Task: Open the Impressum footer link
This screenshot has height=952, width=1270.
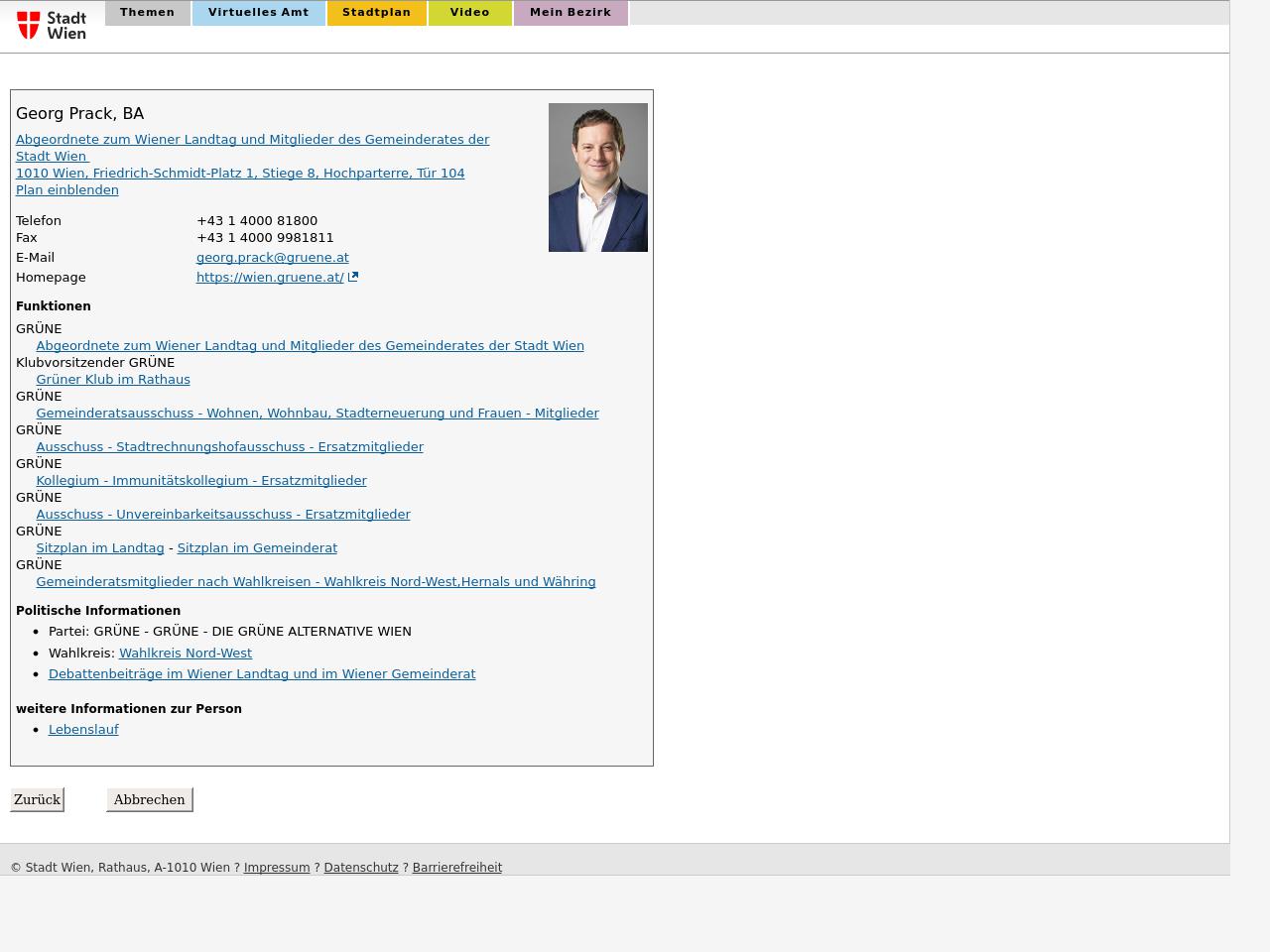Action: pyautogui.click(x=277, y=868)
